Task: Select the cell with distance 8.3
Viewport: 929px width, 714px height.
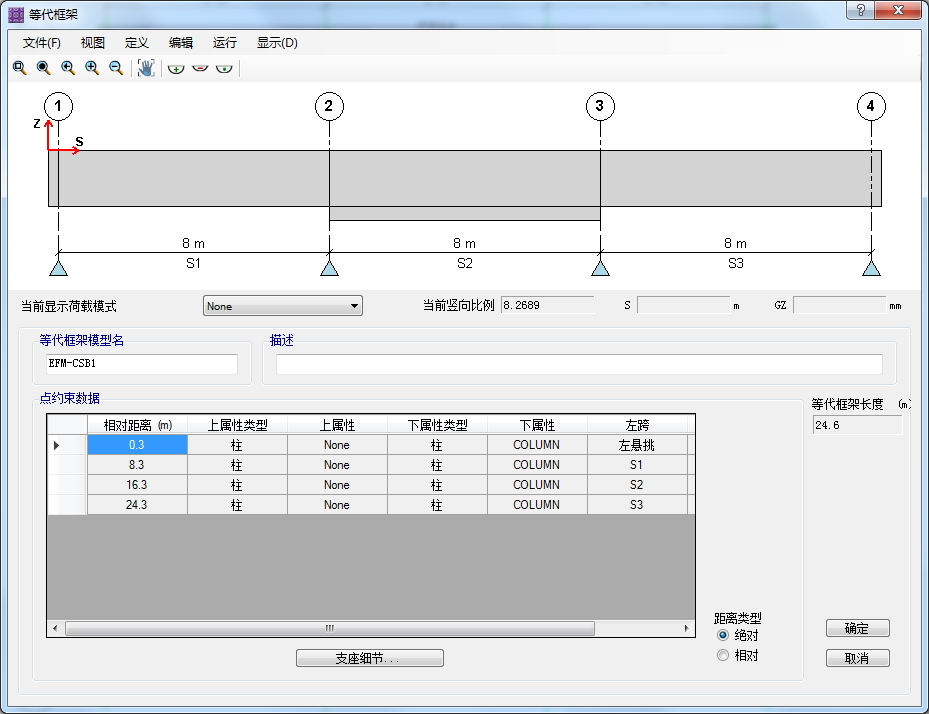Action: pos(137,465)
